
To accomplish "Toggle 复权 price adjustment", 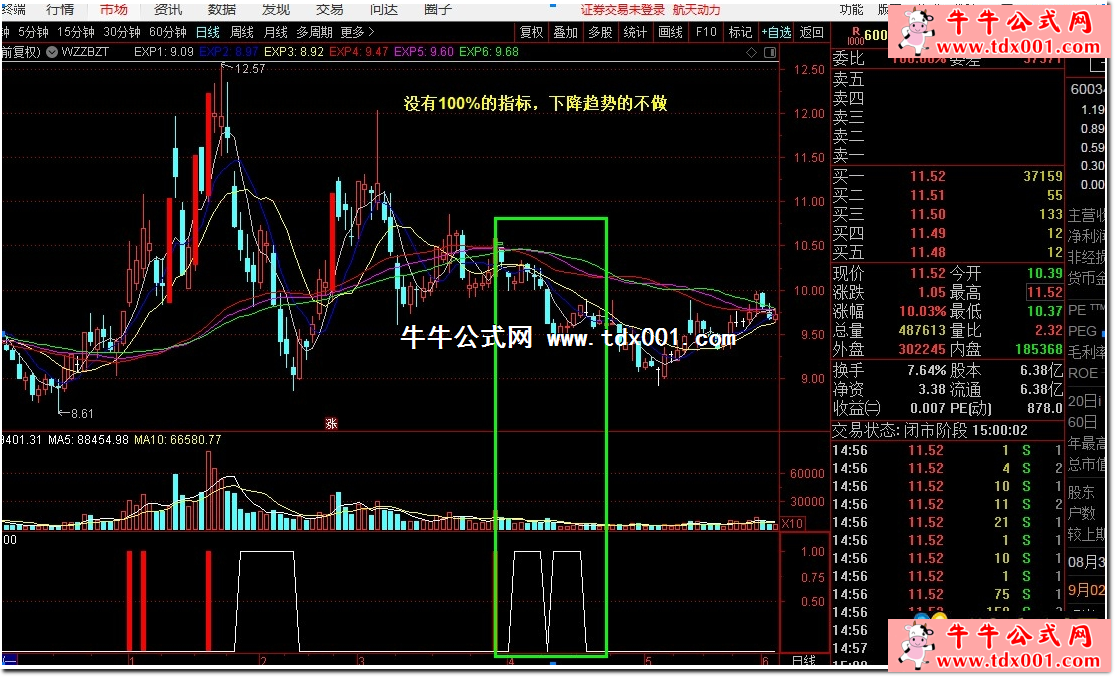I will coord(532,32).
